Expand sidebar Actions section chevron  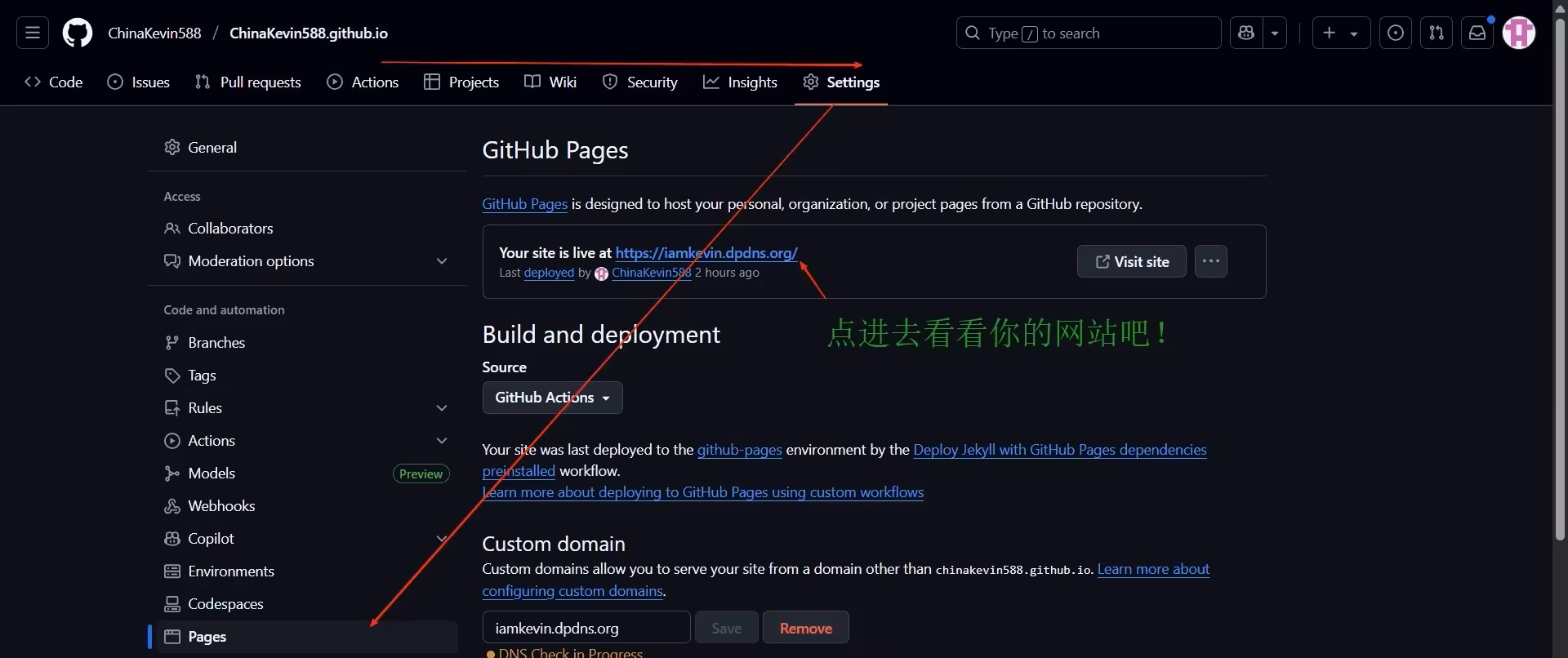442,441
